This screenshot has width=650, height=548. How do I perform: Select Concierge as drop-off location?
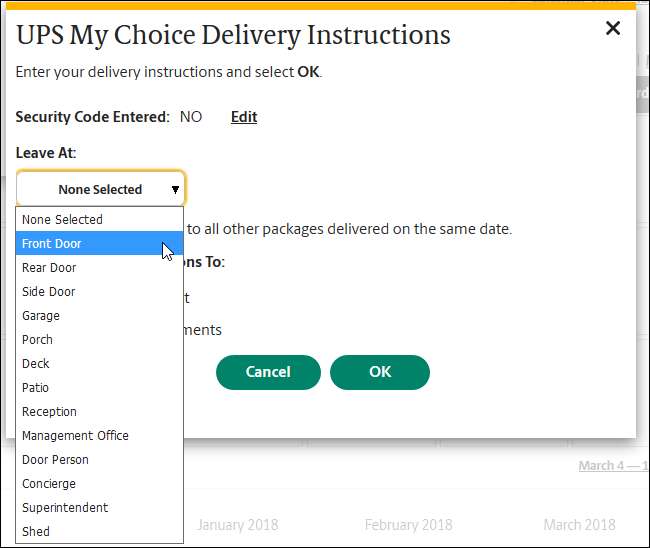(49, 483)
